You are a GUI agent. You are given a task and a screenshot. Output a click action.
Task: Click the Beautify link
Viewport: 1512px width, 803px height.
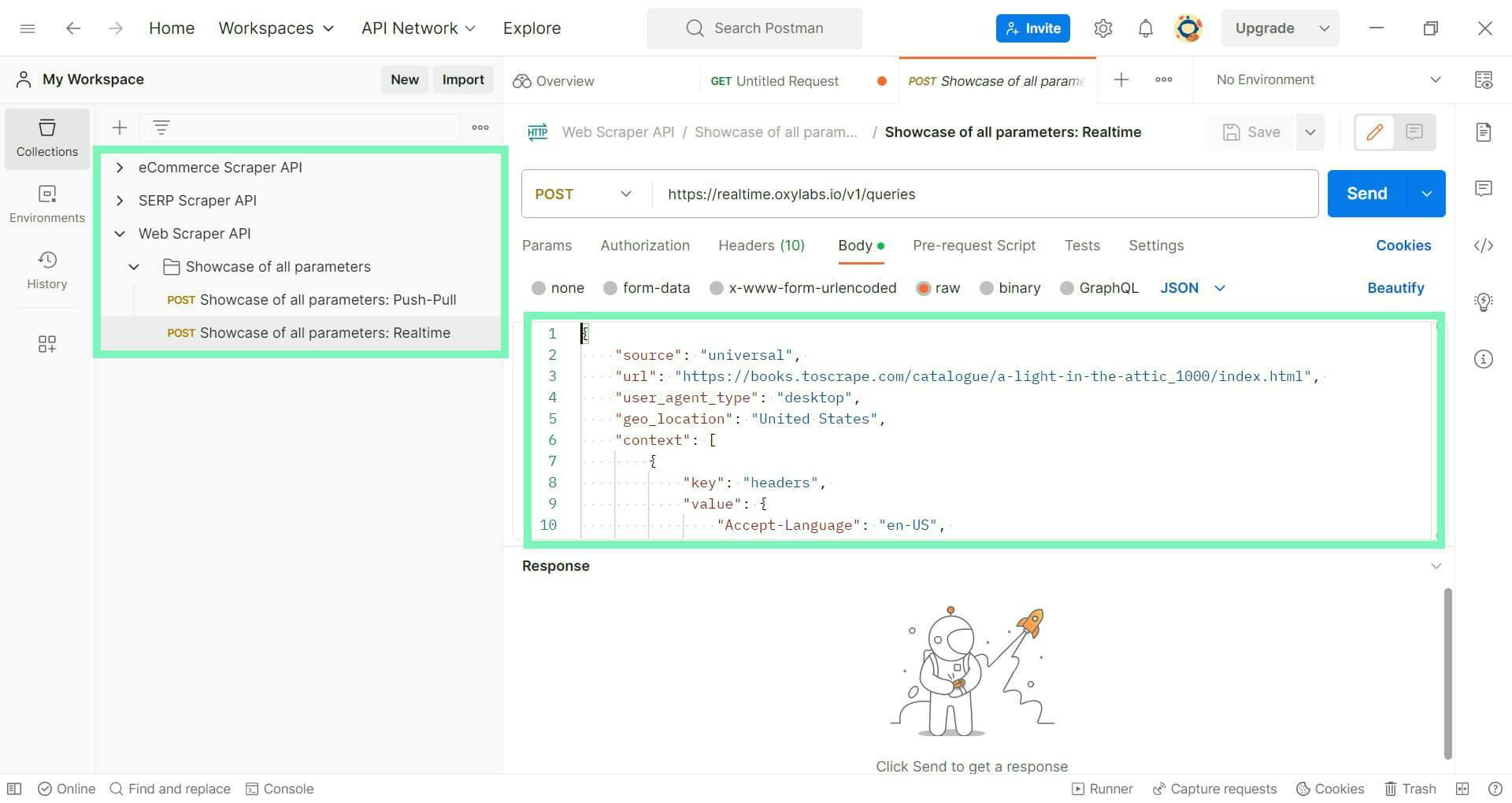[x=1395, y=288]
